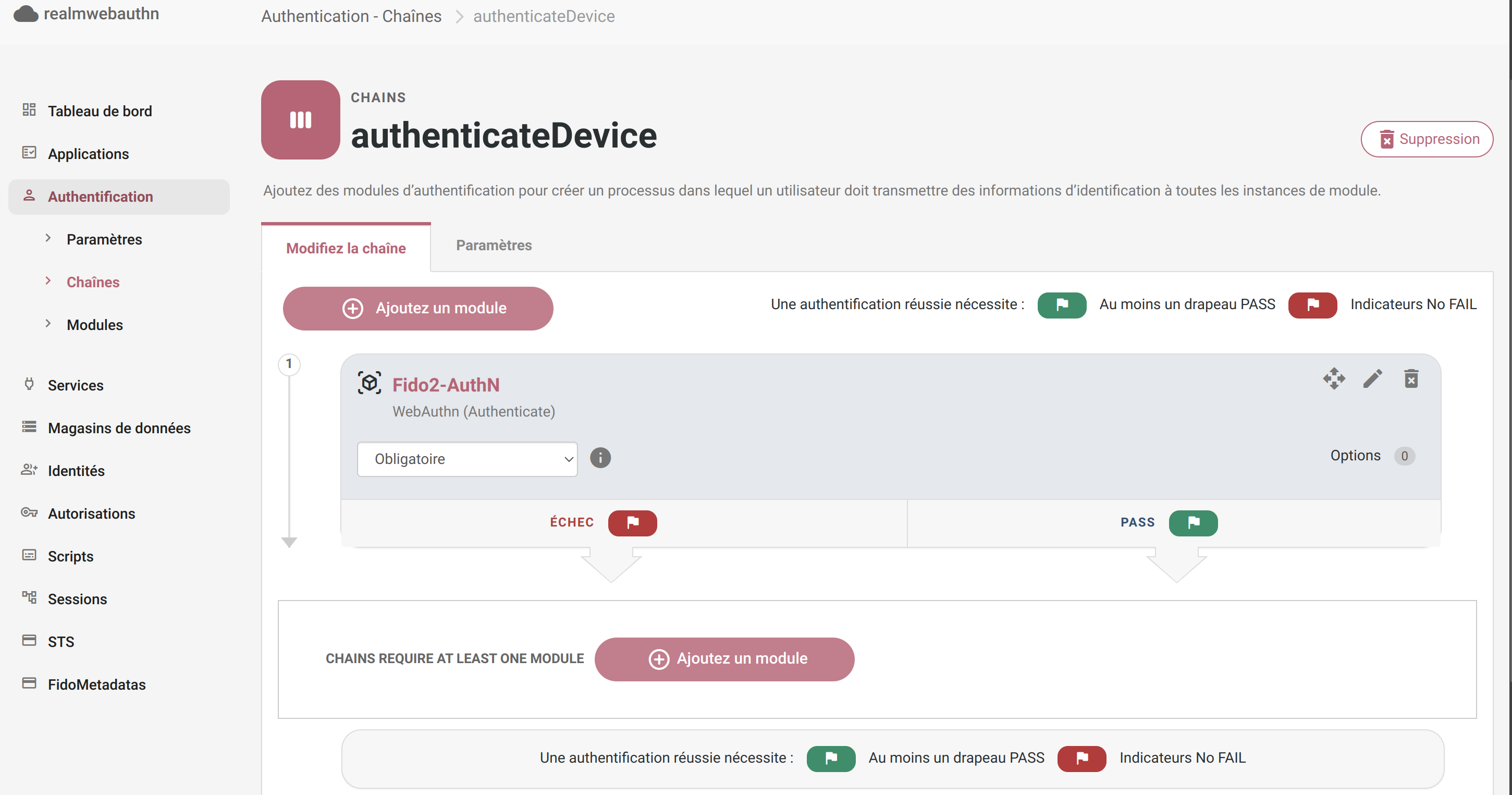Open the Obligatoire criteria dropdown

tap(468, 459)
